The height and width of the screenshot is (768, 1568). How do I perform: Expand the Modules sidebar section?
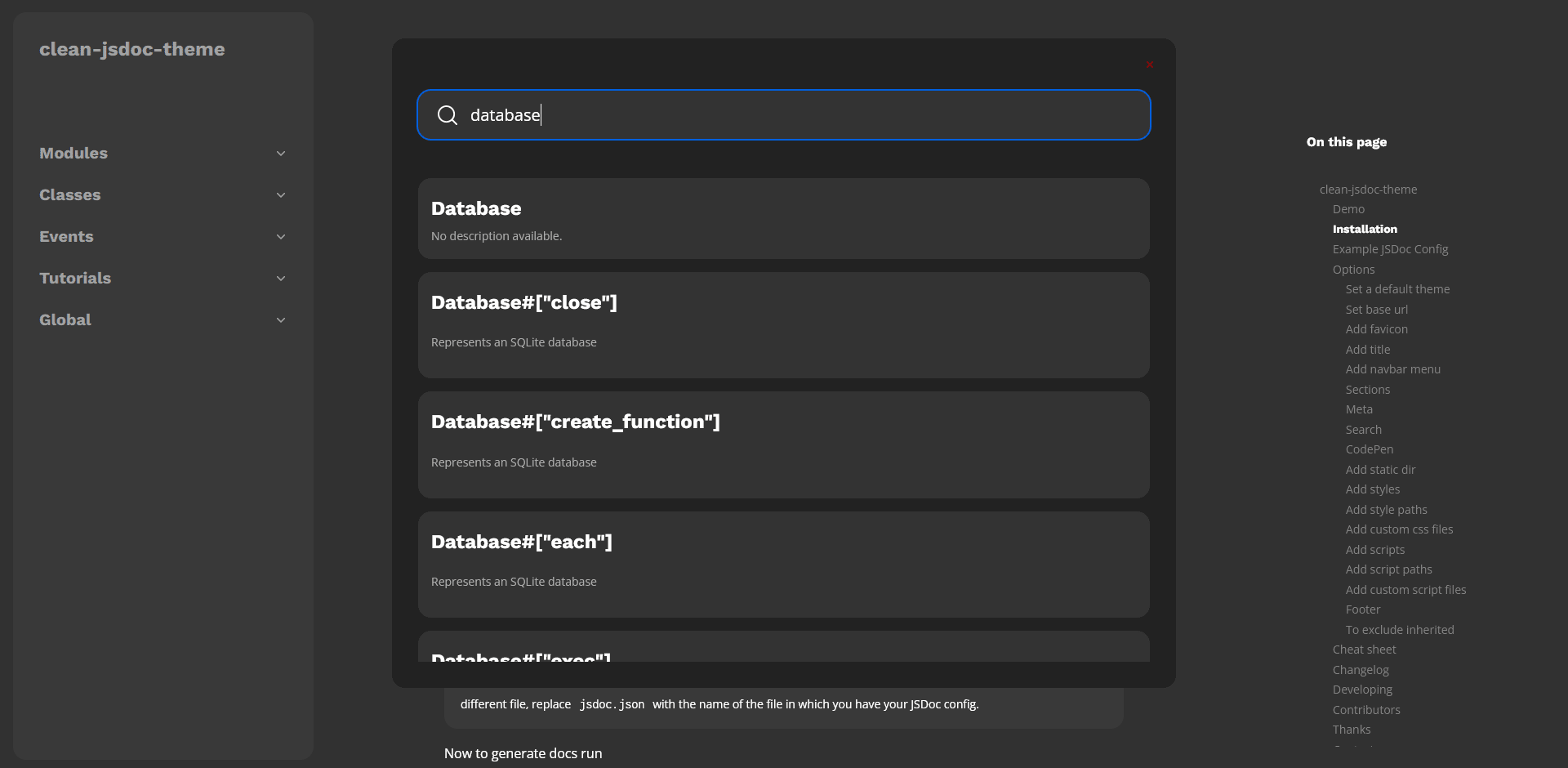[x=281, y=153]
